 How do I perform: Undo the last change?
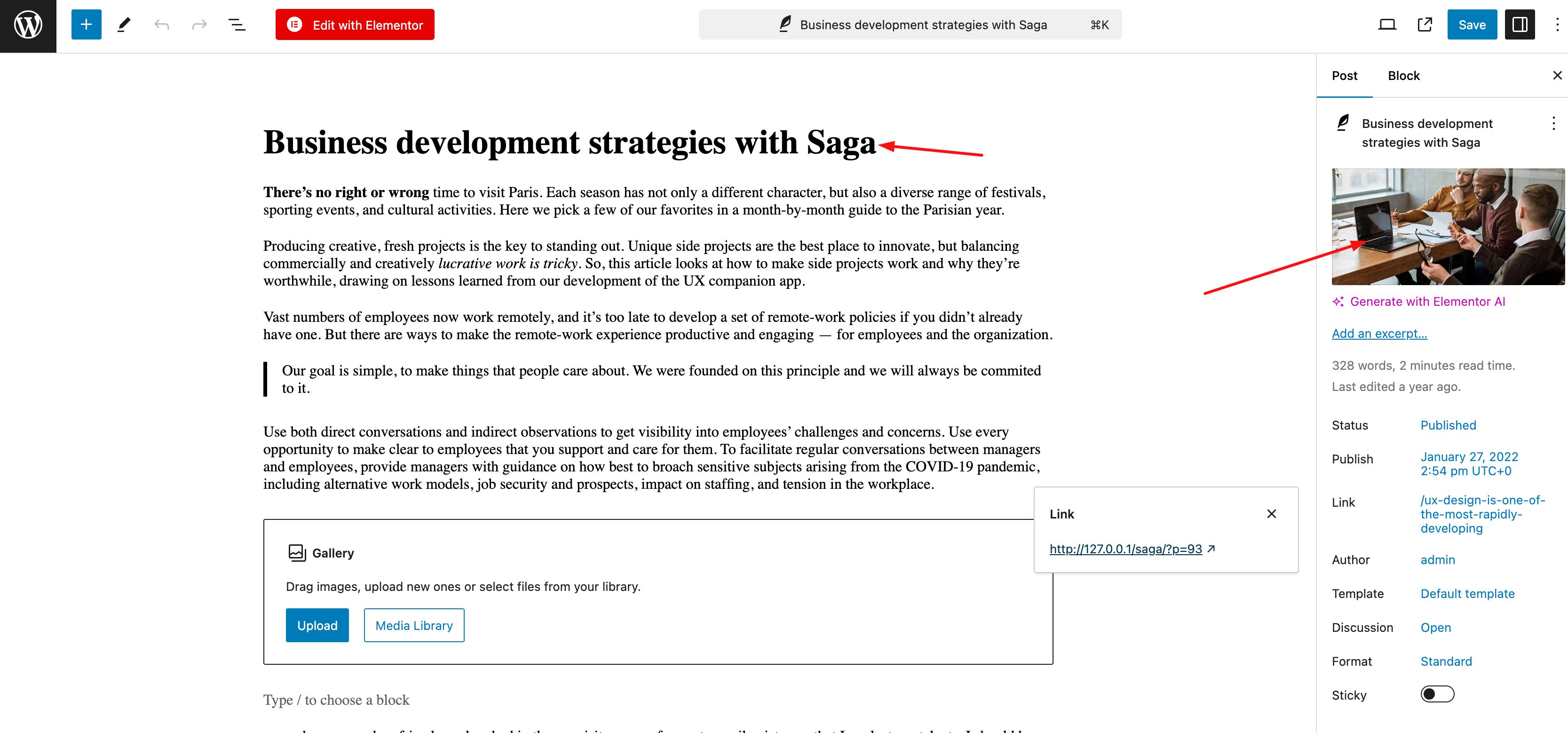click(x=162, y=25)
